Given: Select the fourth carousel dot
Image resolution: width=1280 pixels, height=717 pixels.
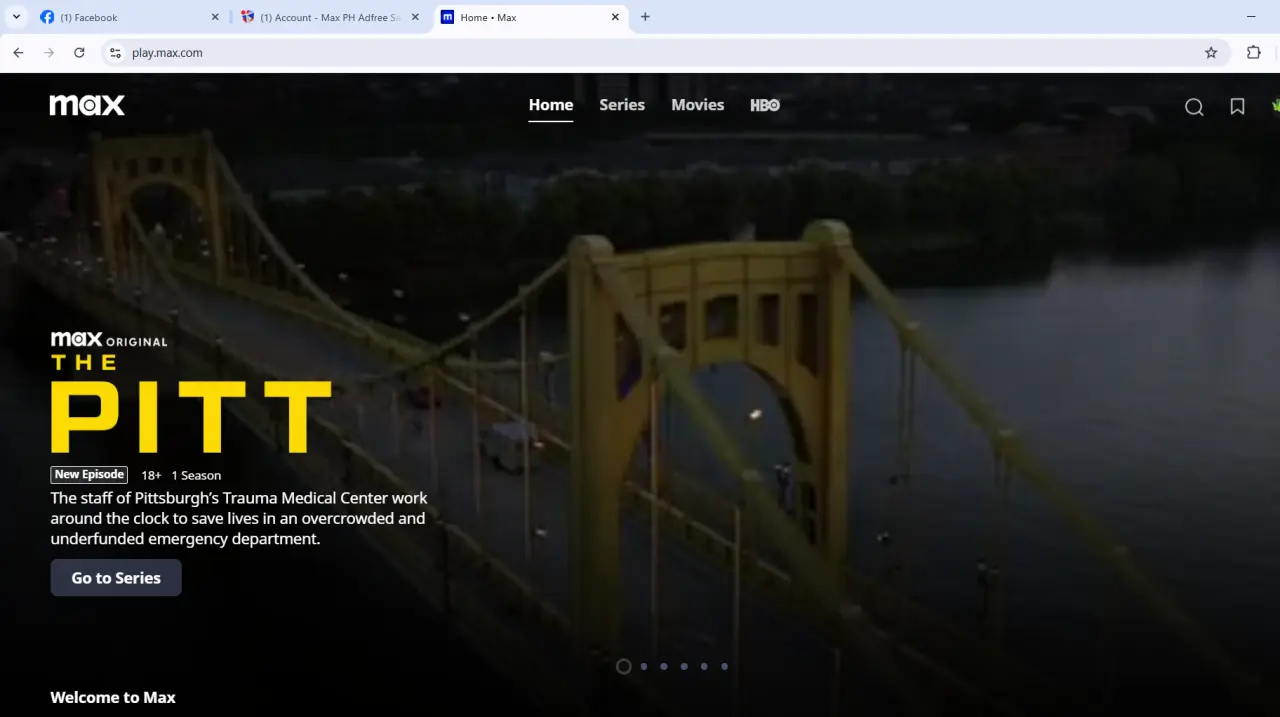Looking at the screenshot, I should pos(684,666).
